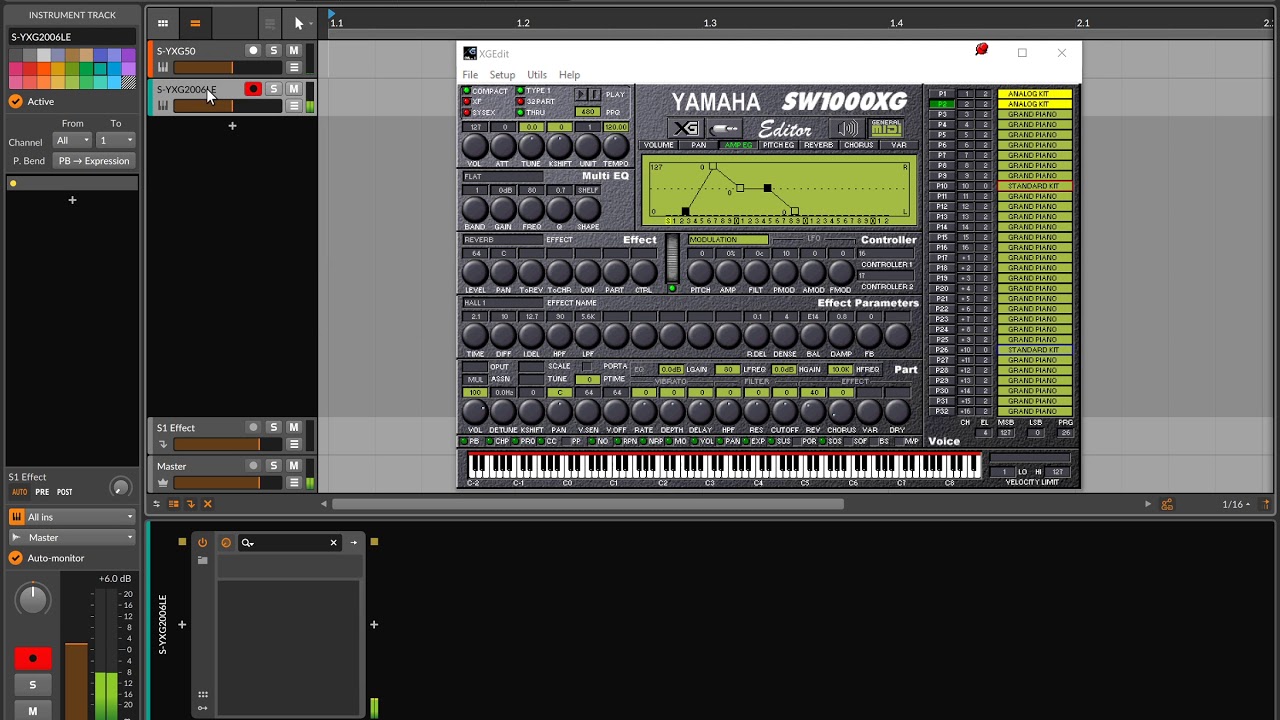Open Setup menu in XGEdit

(x=502, y=75)
